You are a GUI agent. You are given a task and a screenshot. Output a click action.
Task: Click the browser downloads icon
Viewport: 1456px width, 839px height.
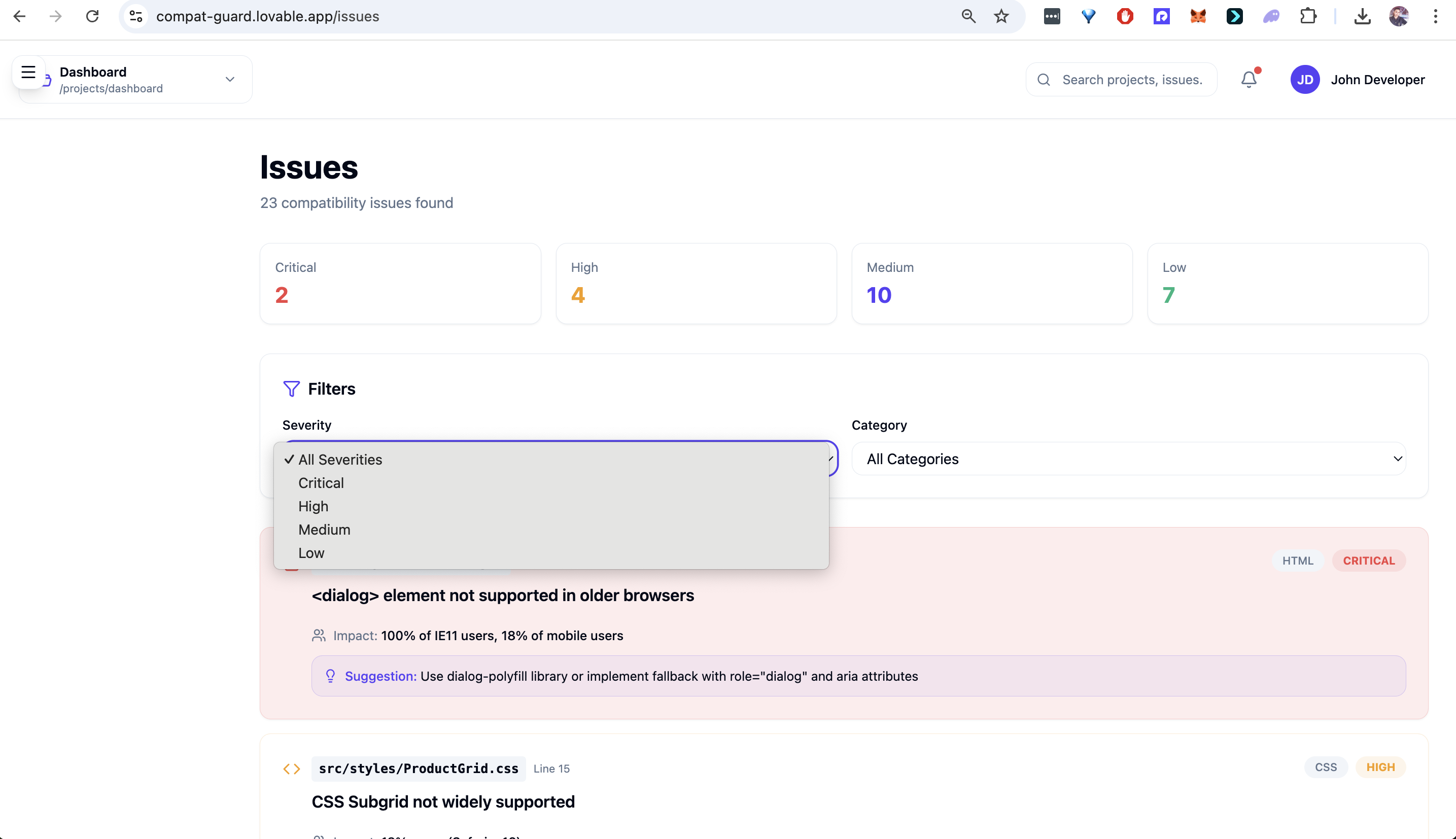(1362, 16)
